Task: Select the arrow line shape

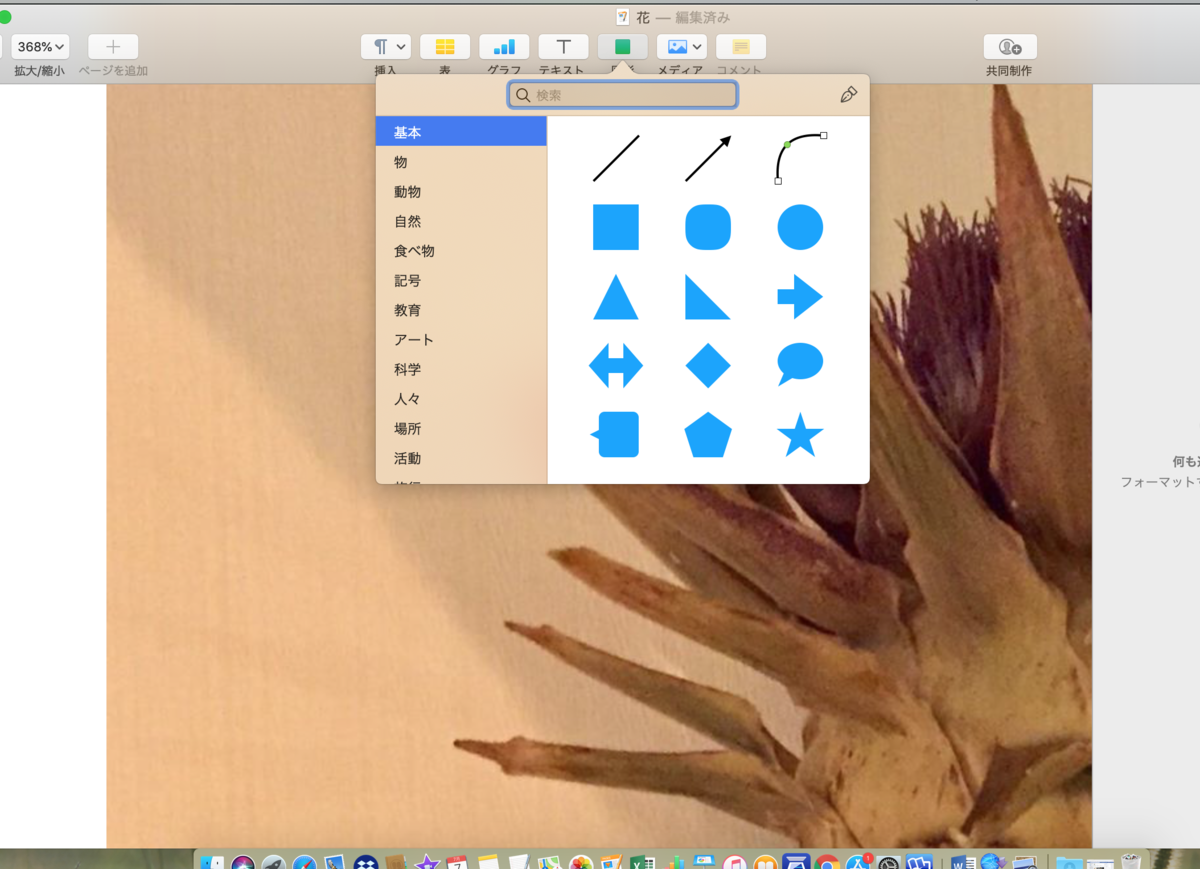Action: (x=708, y=159)
